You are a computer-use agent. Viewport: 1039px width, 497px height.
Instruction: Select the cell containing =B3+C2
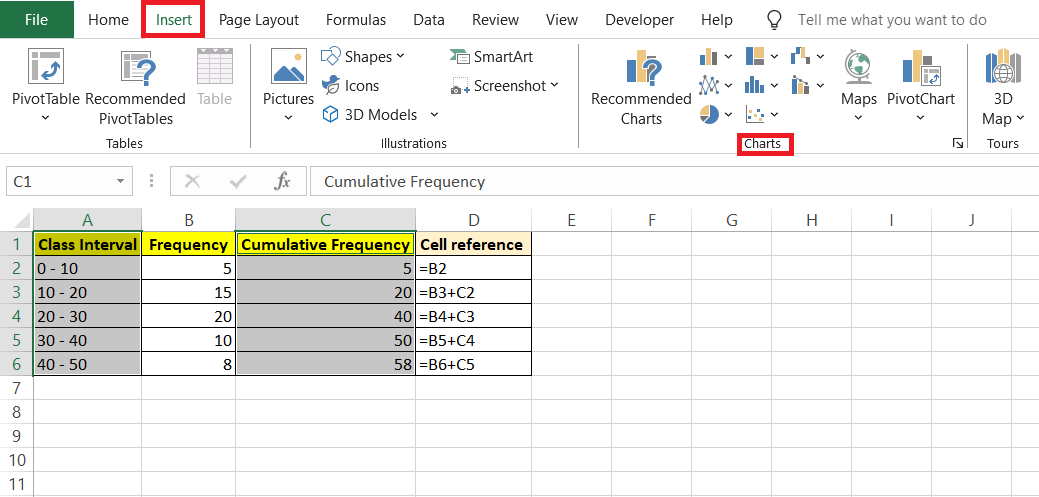[474, 292]
